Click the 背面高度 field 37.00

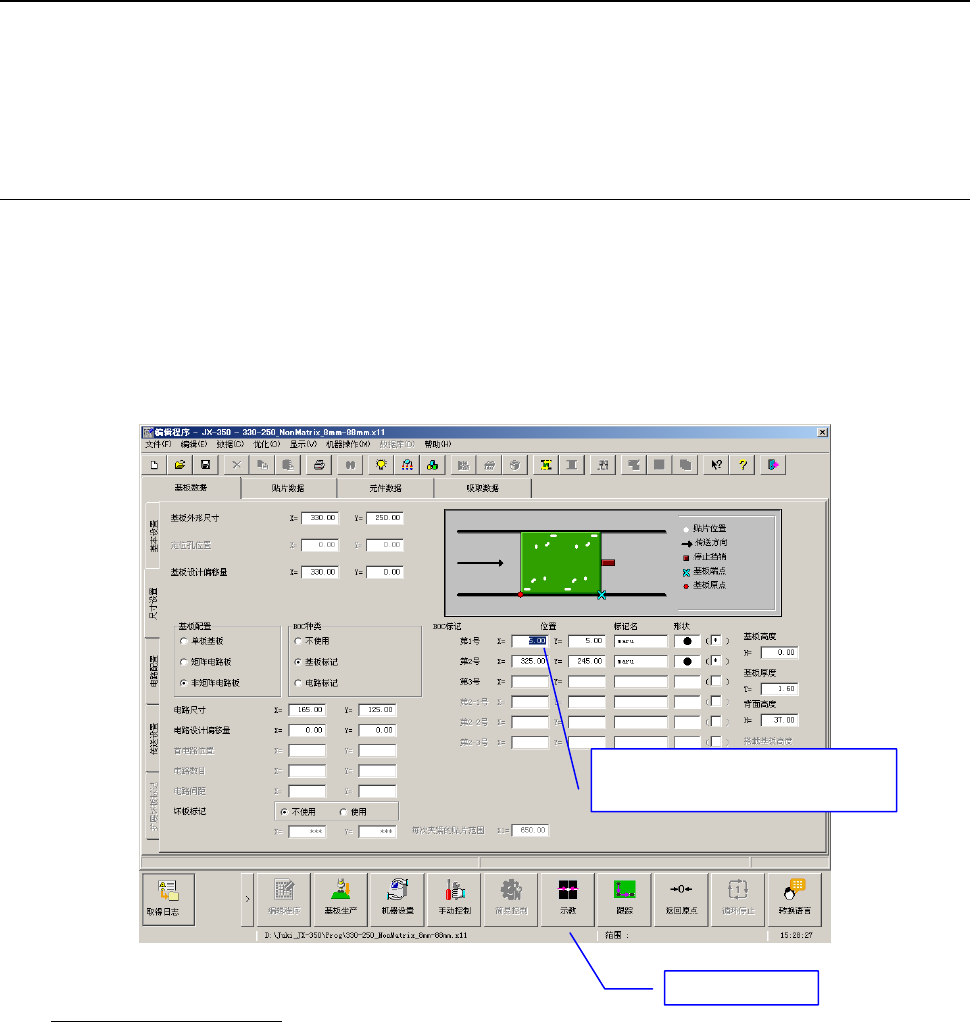point(780,720)
